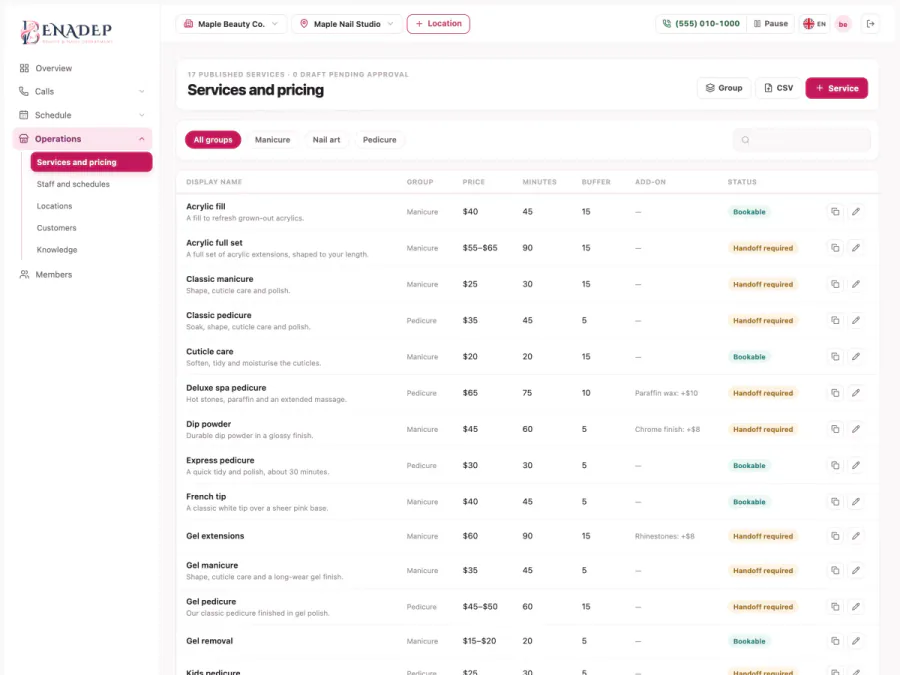Screen dimensions: 900x675
Task: Duplicate the French tip service
Action: [x=835, y=502]
